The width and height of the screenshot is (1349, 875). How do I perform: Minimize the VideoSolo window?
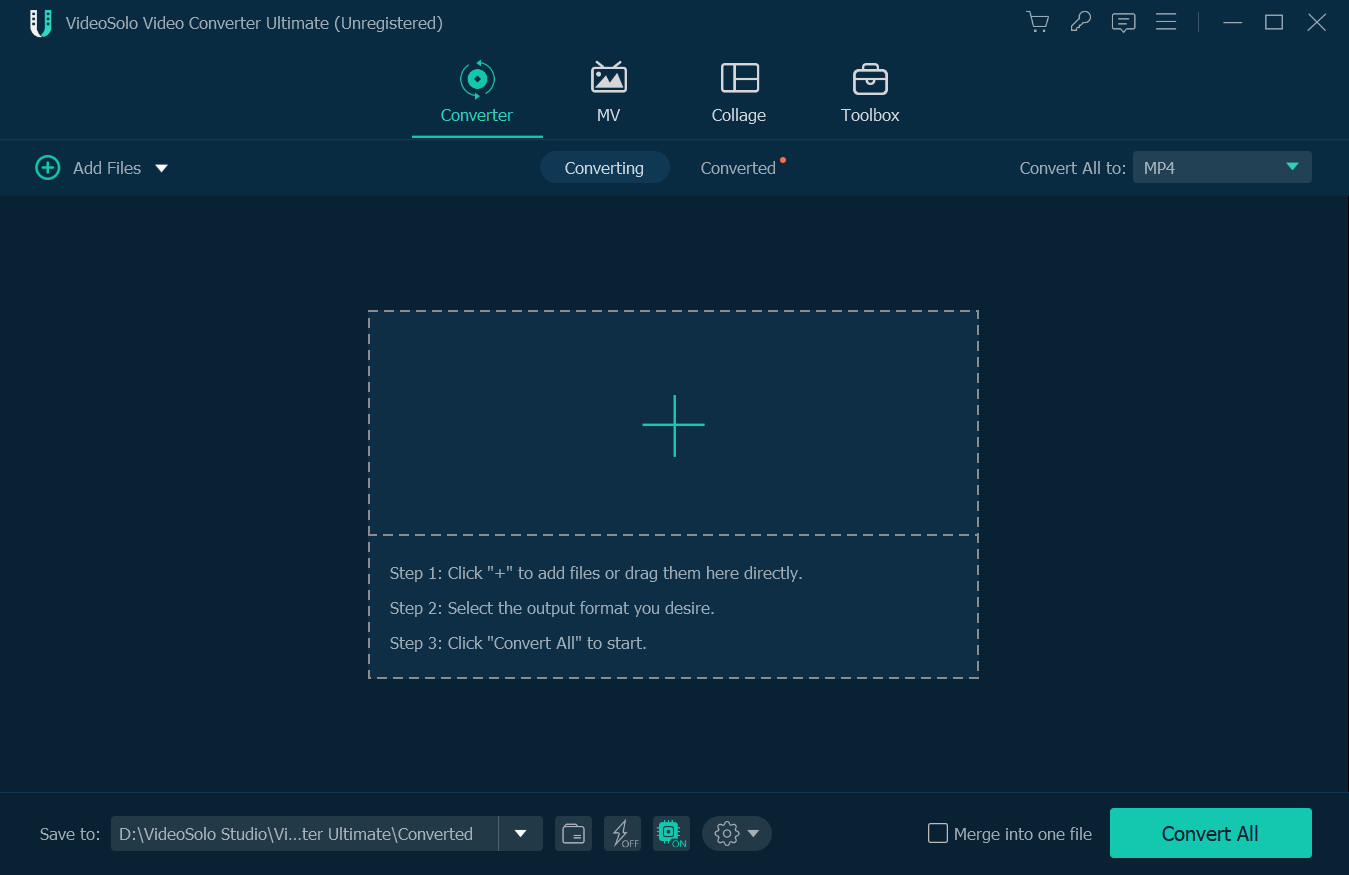click(x=1232, y=22)
